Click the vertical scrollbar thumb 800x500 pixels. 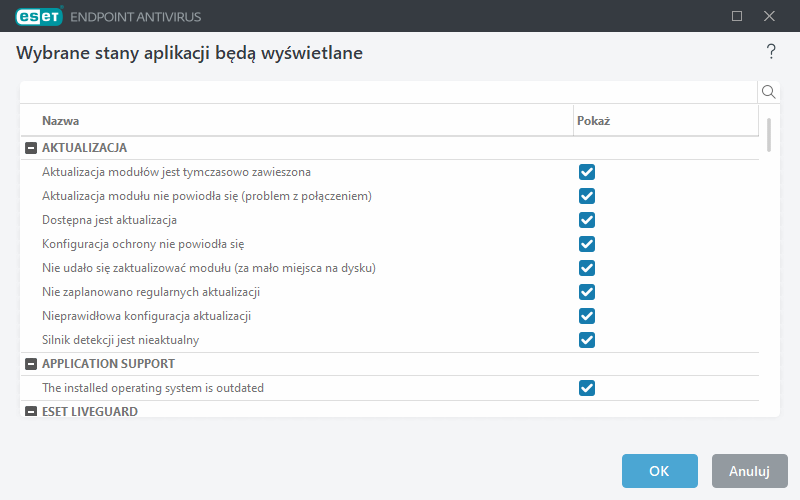click(769, 134)
